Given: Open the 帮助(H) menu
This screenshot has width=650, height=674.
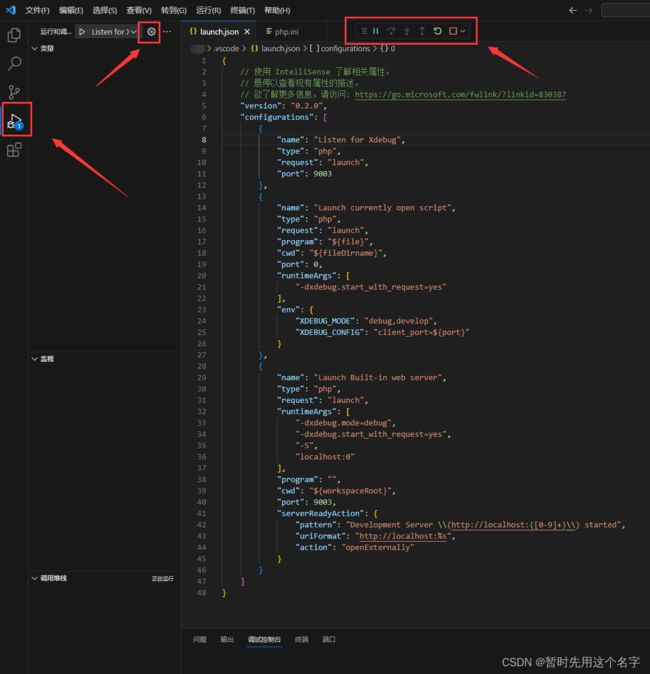Looking at the screenshot, I should (277, 10).
